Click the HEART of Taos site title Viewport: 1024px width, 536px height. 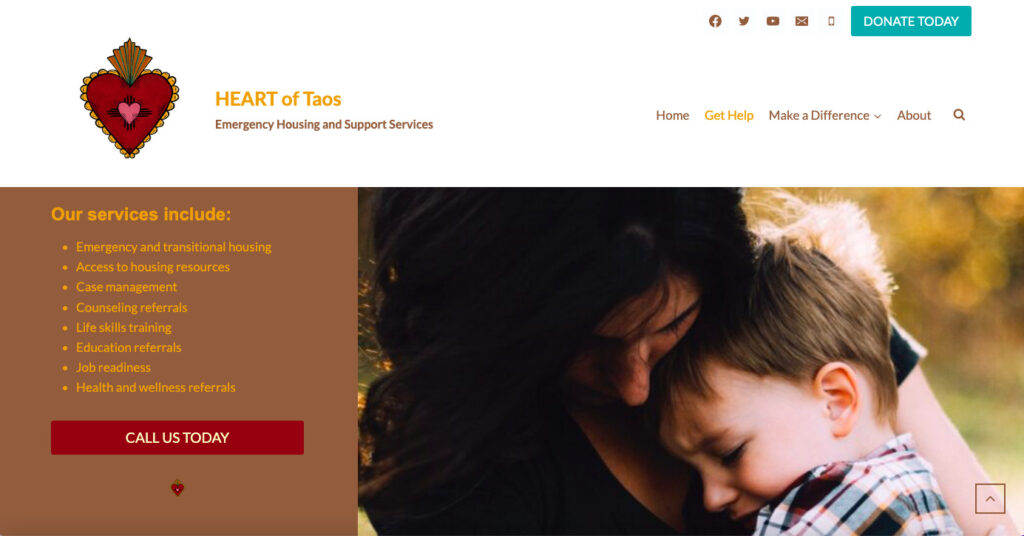click(278, 99)
